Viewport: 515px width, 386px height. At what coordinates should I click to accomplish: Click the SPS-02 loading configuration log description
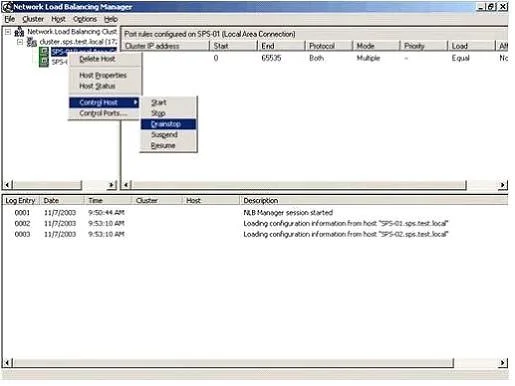pyautogui.click(x=346, y=234)
